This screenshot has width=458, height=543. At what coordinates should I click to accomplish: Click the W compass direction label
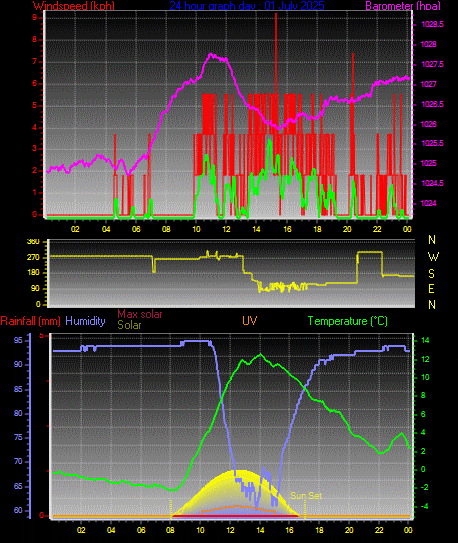(x=433, y=257)
